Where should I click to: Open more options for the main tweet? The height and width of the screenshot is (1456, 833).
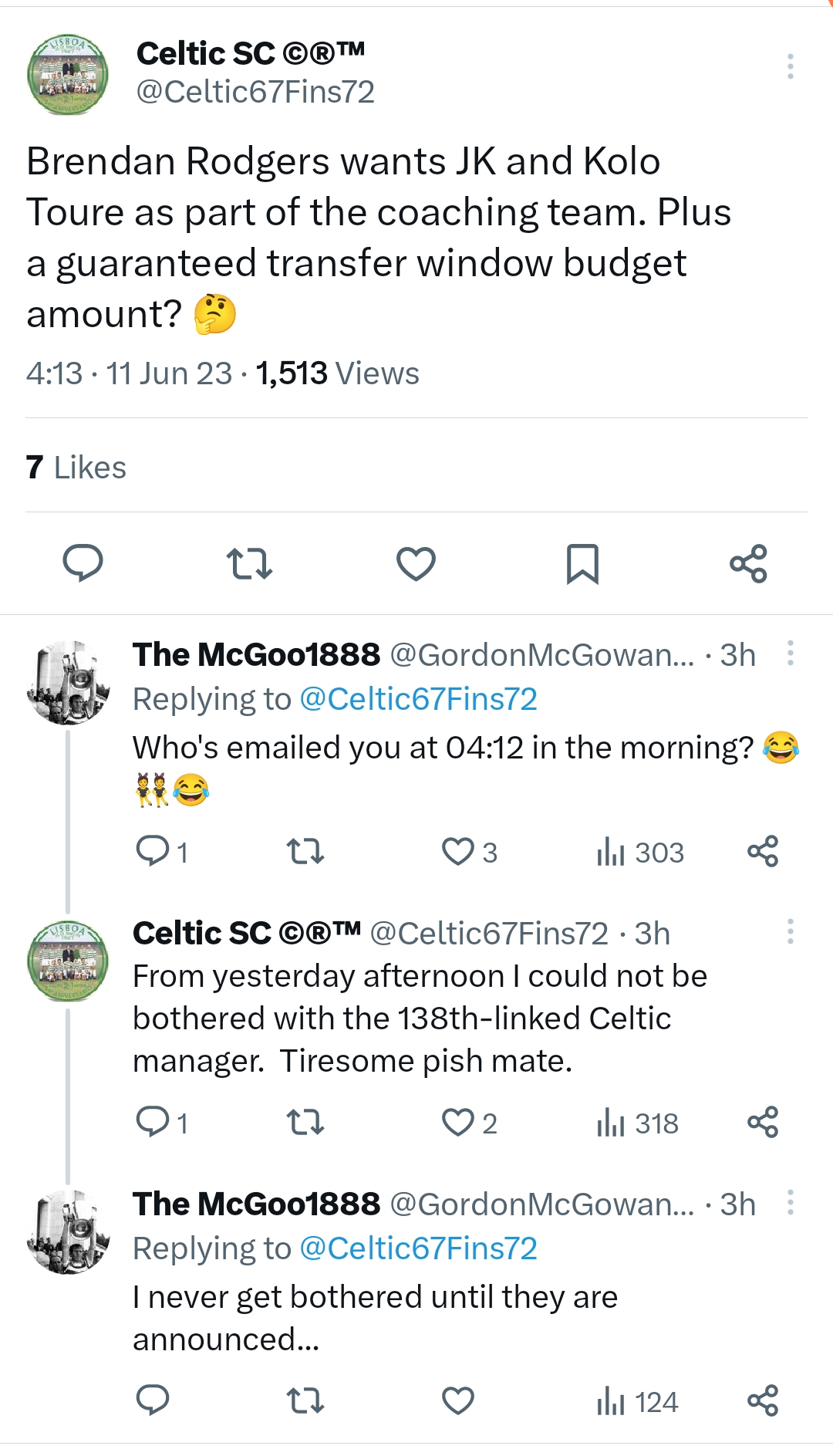(x=790, y=66)
